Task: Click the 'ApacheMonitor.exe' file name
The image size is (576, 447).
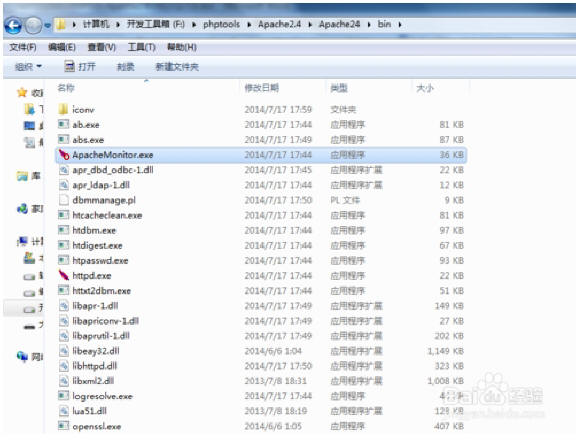Action: click(113, 155)
